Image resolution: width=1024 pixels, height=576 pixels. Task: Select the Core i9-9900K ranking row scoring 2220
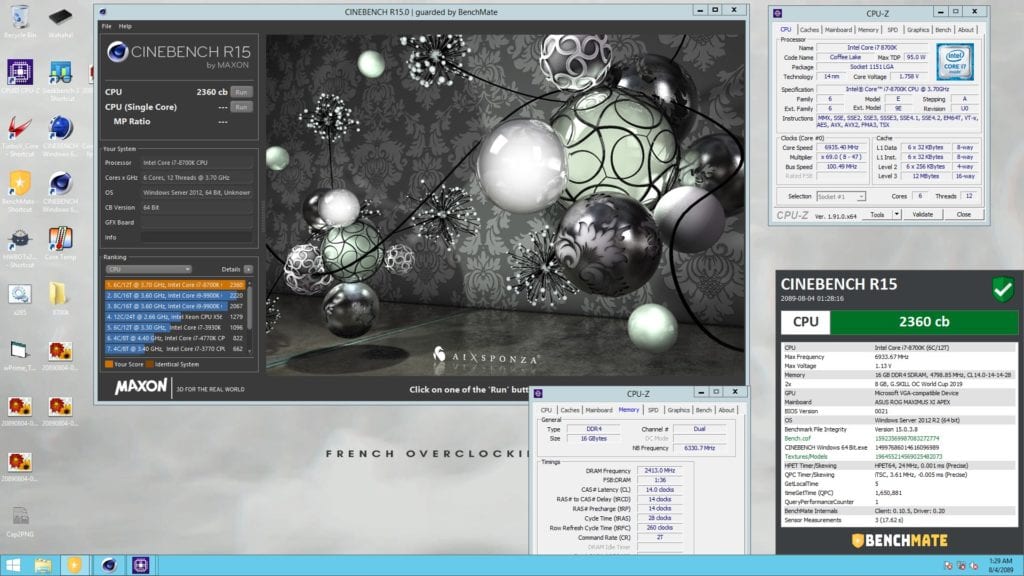175,296
